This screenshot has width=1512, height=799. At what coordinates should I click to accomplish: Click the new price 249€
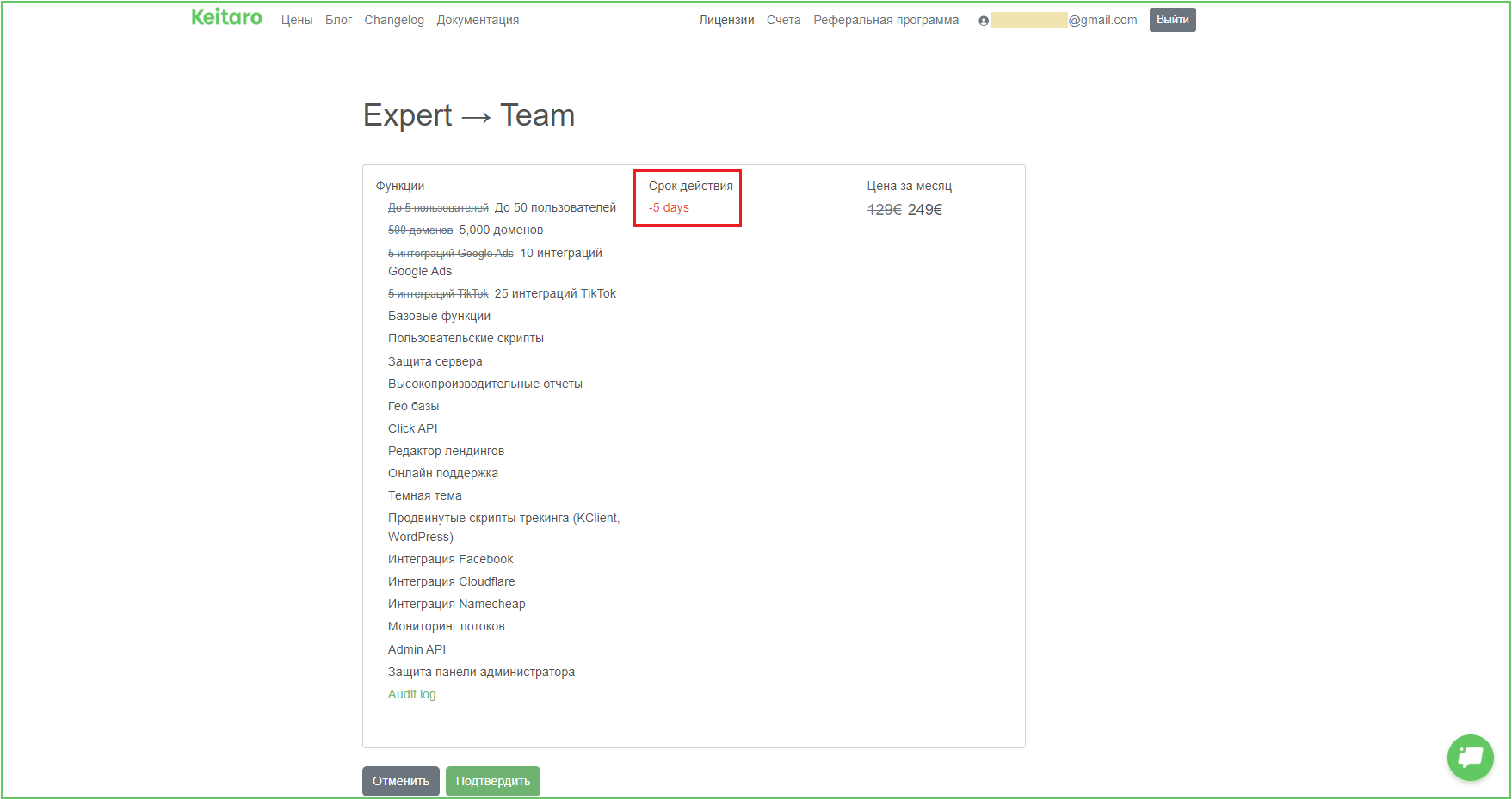(925, 210)
